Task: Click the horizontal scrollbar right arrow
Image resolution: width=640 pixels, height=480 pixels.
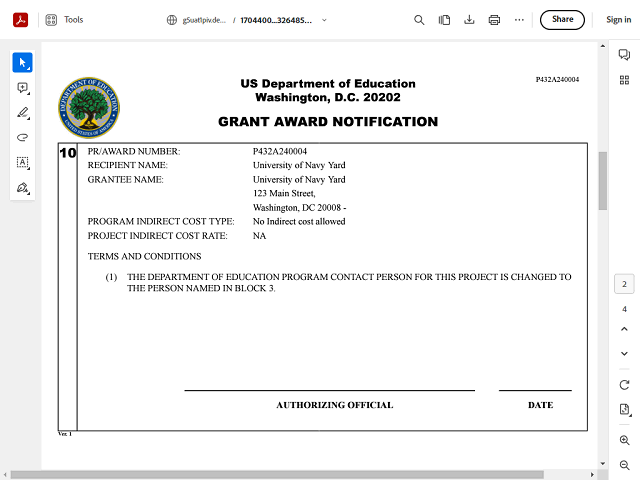Action: tap(592, 475)
